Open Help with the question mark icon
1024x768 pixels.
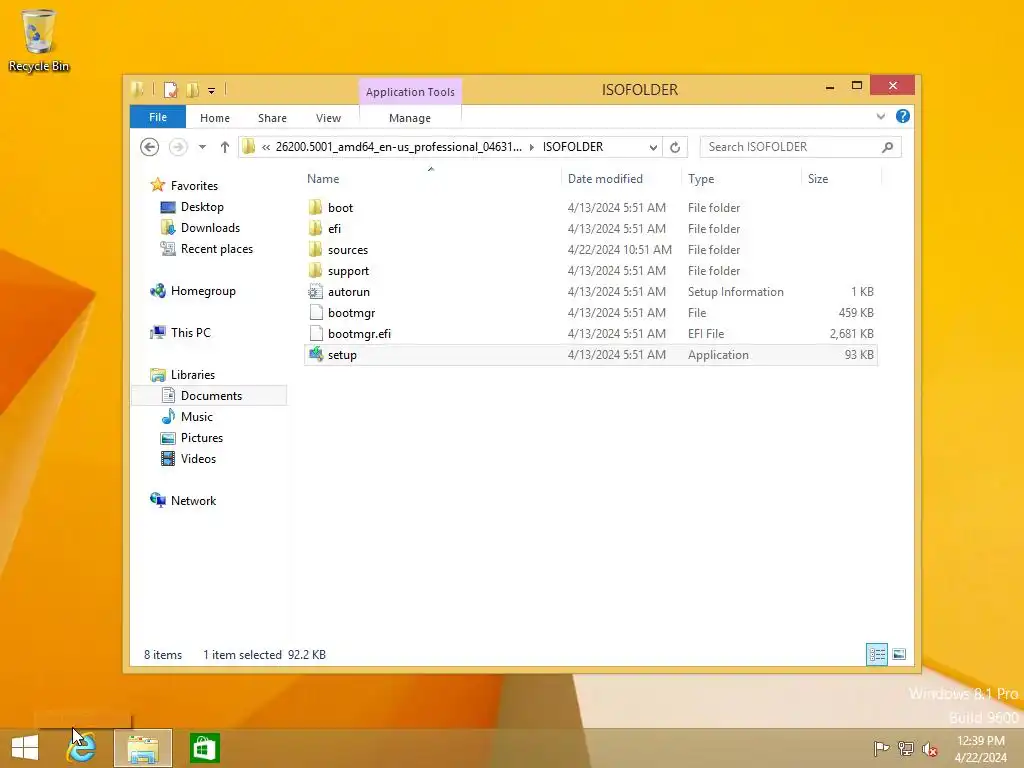pyautogui.click(x=903, y=116)
